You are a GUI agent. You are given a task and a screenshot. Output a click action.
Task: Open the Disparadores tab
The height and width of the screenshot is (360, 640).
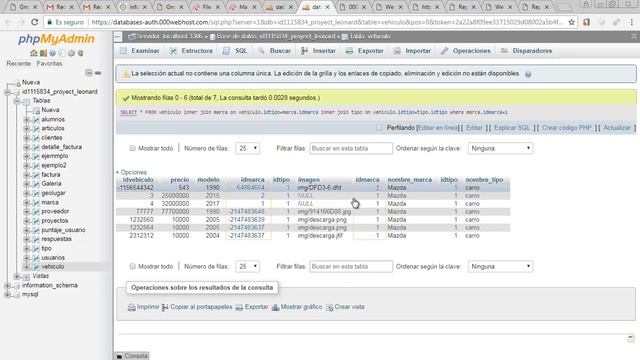coord(526,51)
